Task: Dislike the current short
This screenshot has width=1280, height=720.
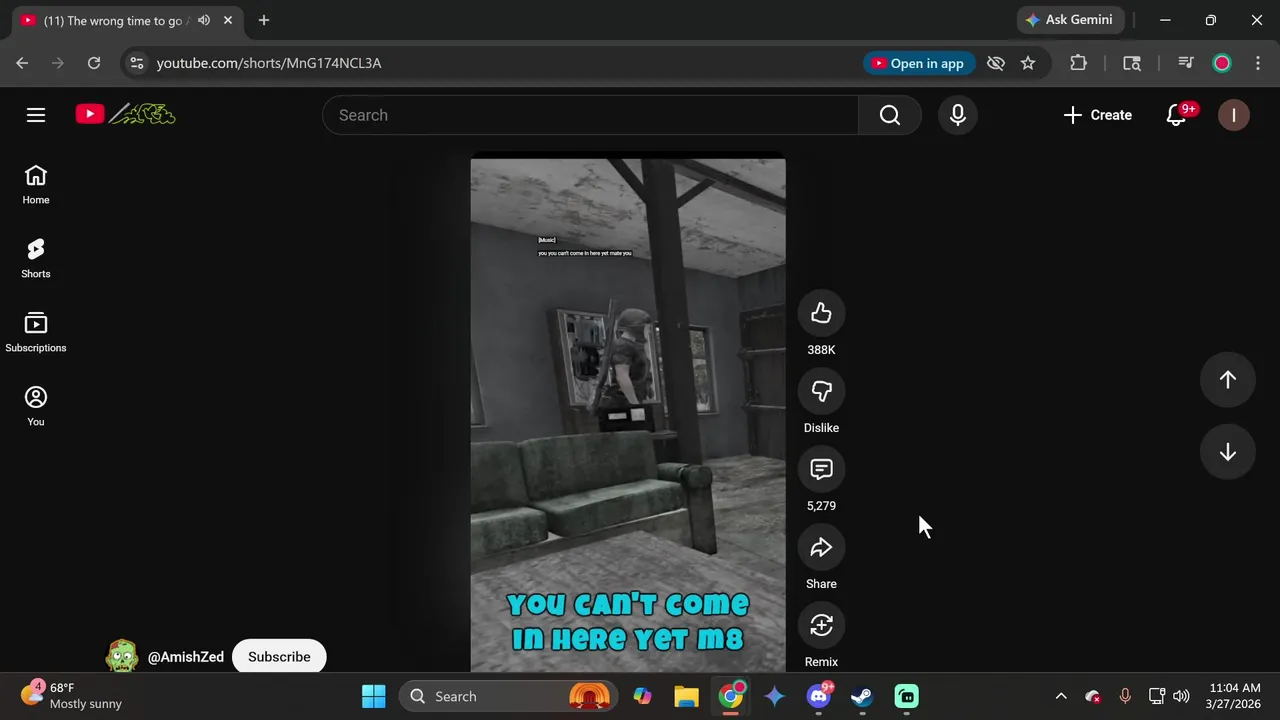Action: click(x=821, y=392)
